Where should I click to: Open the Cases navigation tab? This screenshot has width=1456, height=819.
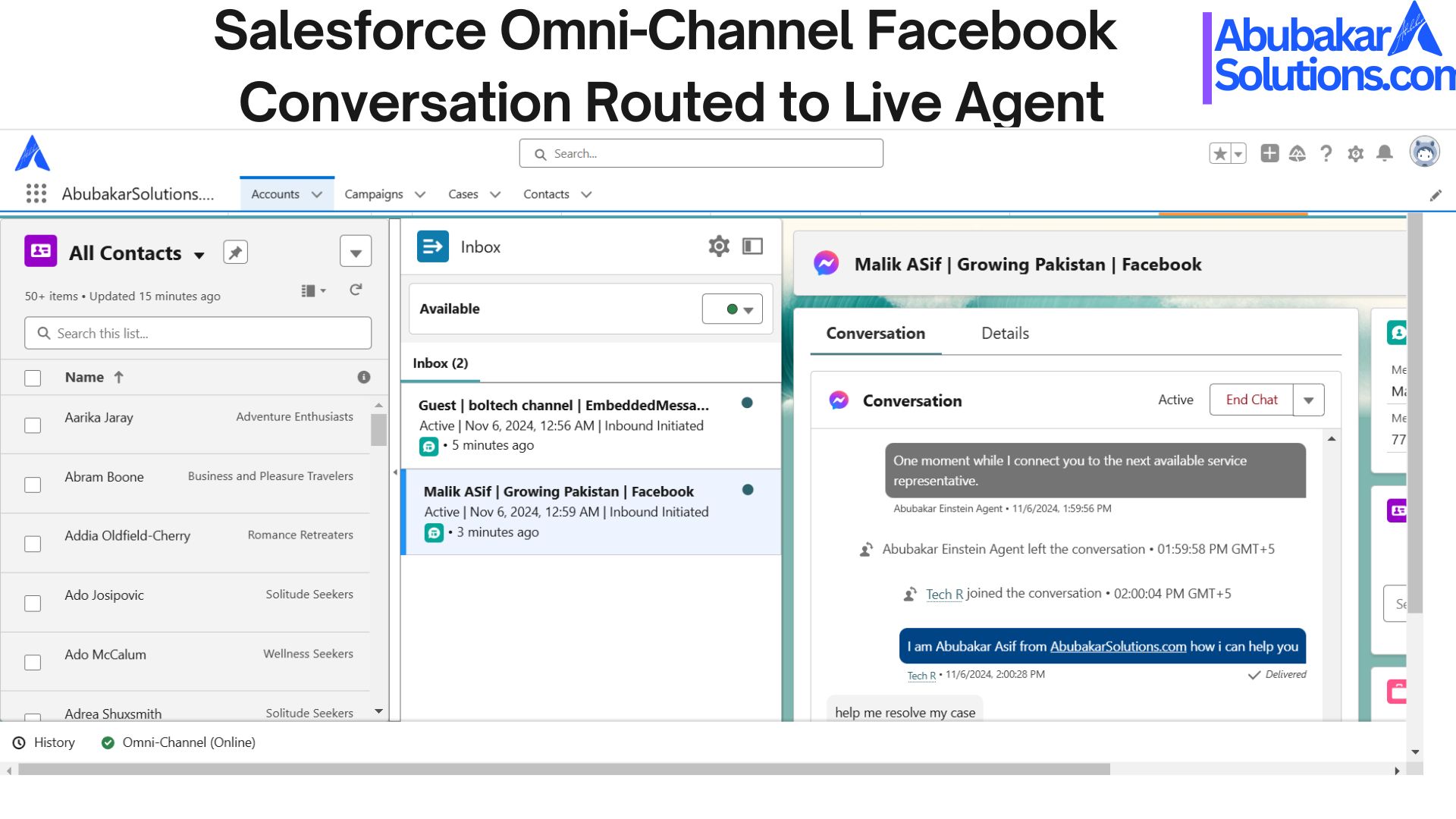pyautogui.click(x=463, y=195)
